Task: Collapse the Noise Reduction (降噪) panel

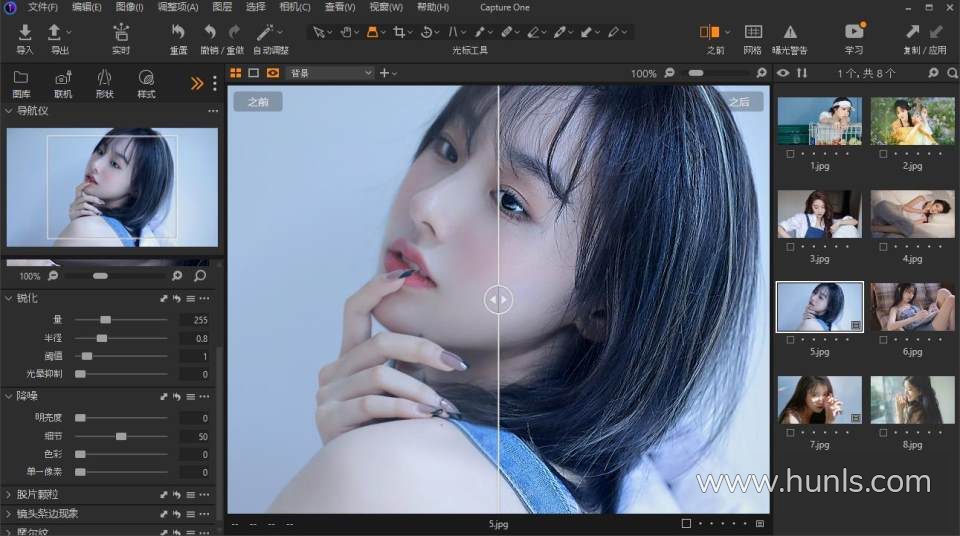Action: (x=9, y=396)
